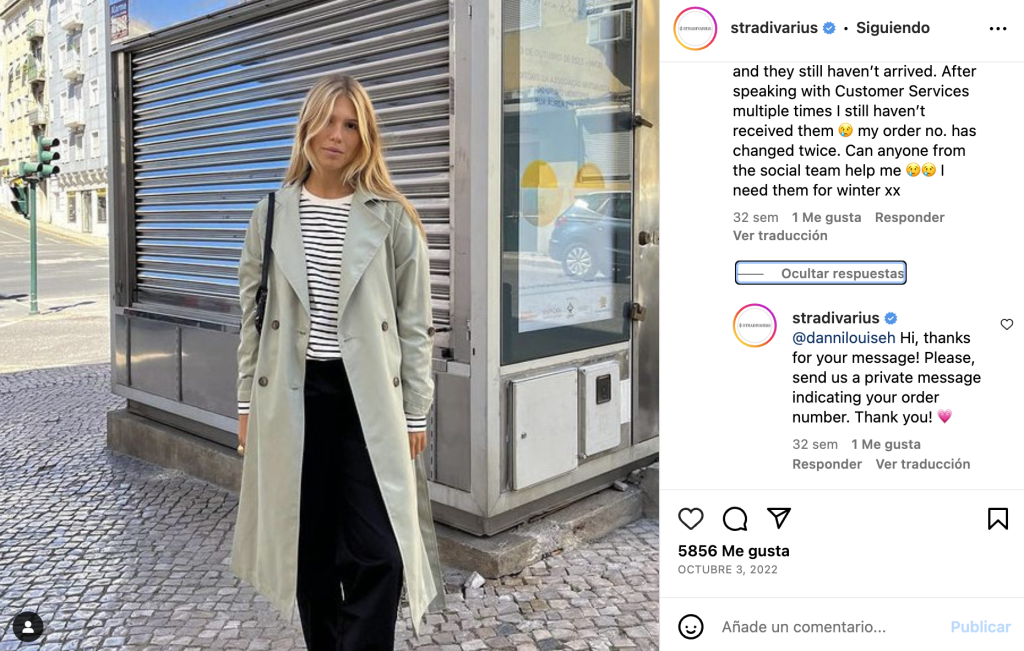This screenshot has width=1024, height=651.
Task: View likes via 5856 Me gusta
Action: pos(733,551)
